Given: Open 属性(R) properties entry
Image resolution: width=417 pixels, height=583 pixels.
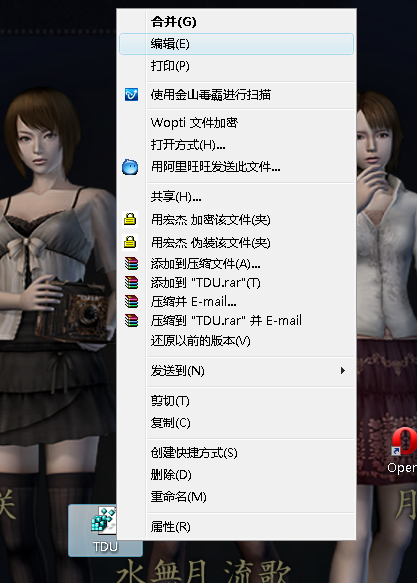Looking at the screenshot, I should pos(236,526).
